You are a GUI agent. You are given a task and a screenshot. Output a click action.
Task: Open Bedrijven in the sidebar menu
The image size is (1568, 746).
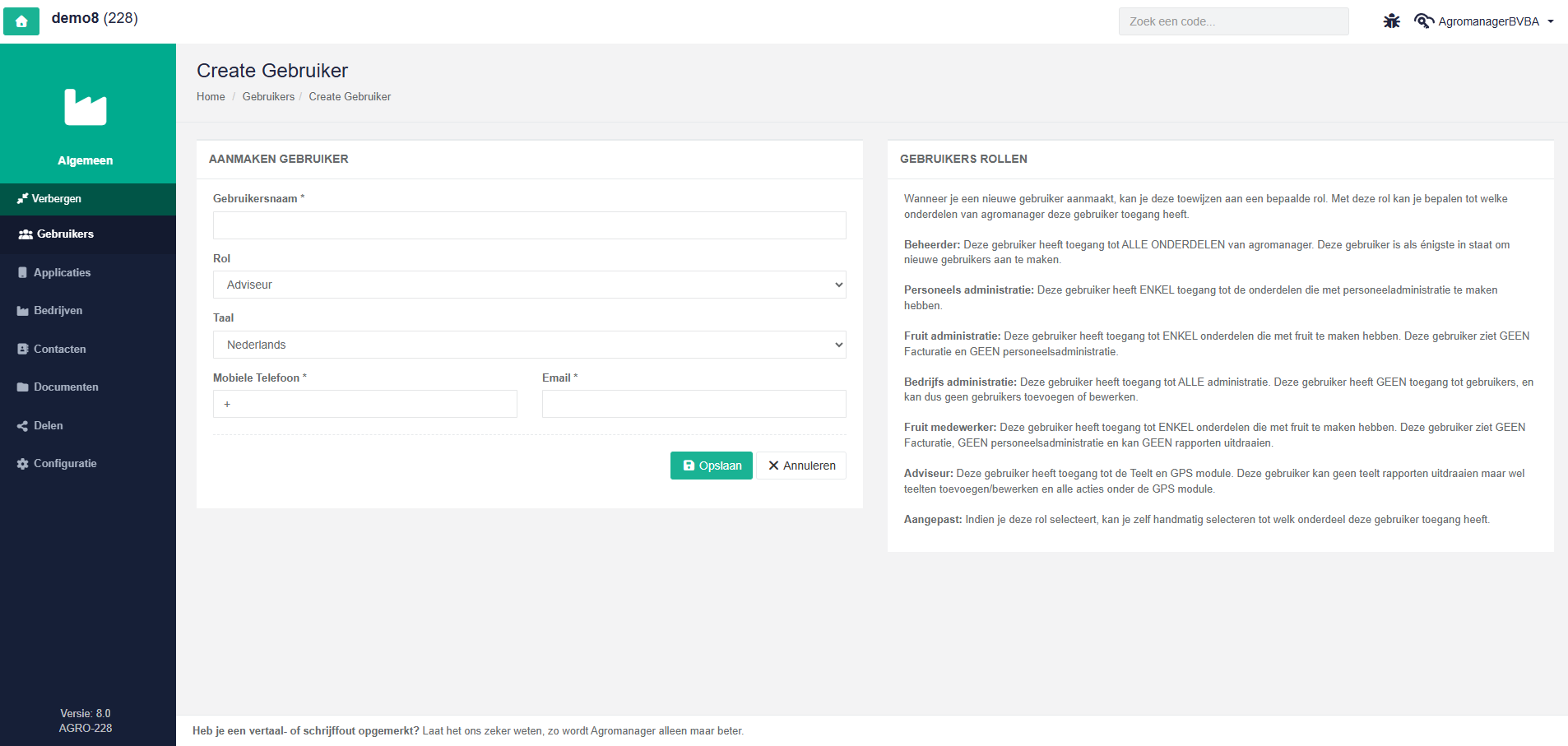[88, 311]
